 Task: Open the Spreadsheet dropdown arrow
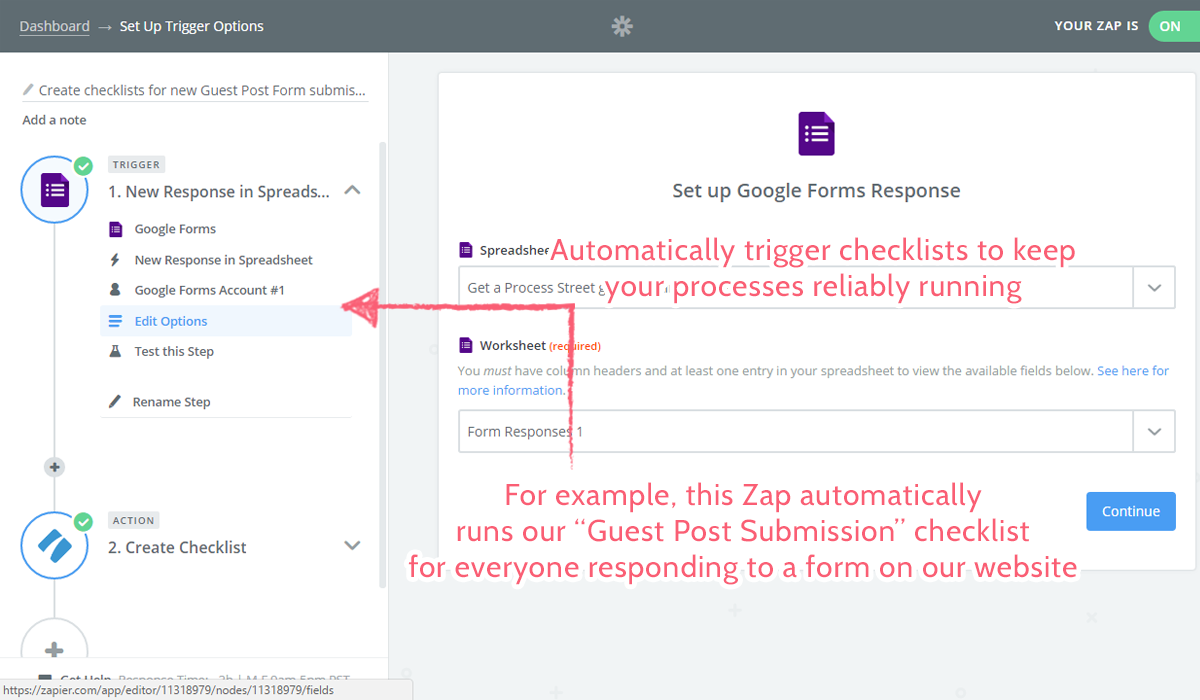click(x=1154, y=287)
